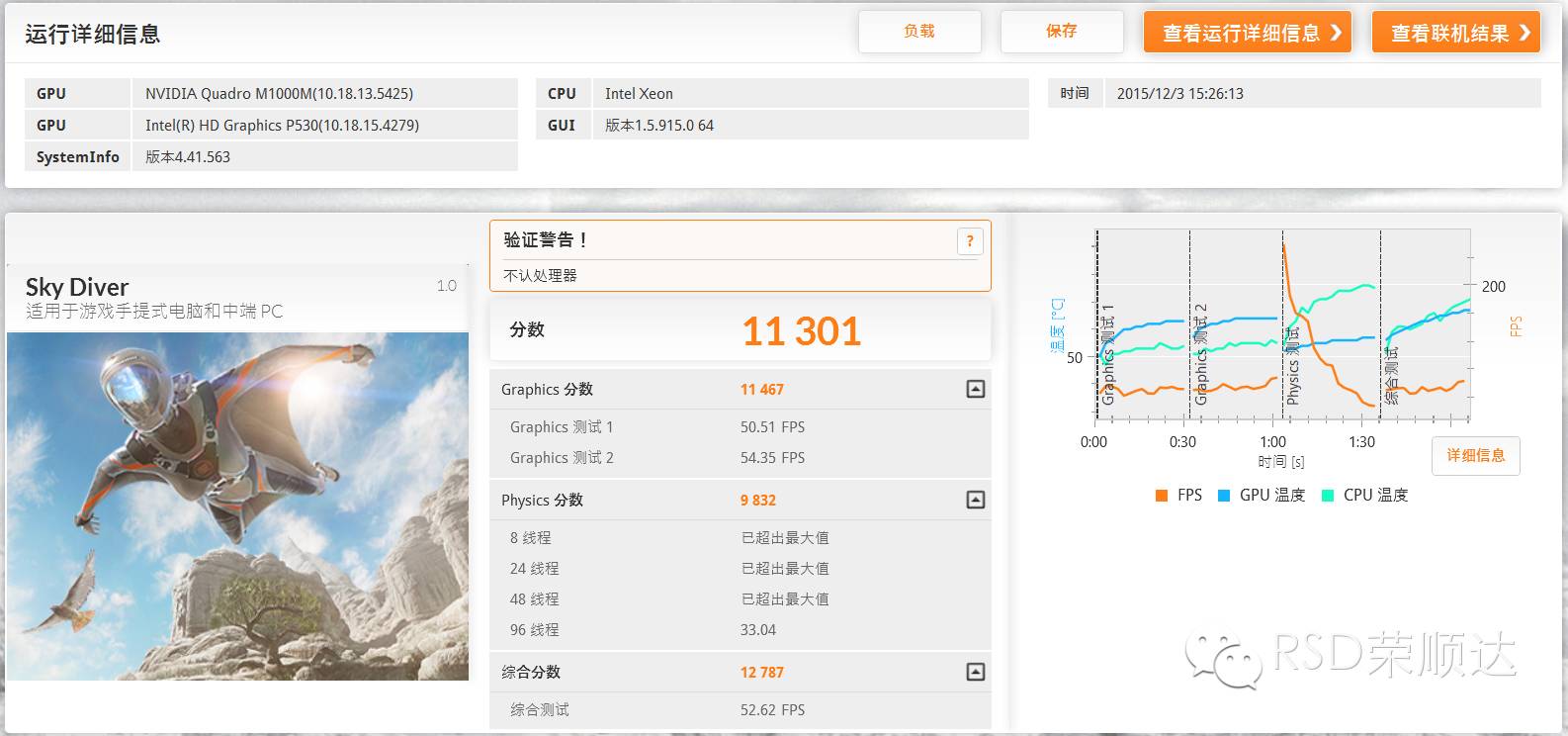Click the 运行详细信息 page heading
This screenshot has height=736, width=1568.
(93, 34)
